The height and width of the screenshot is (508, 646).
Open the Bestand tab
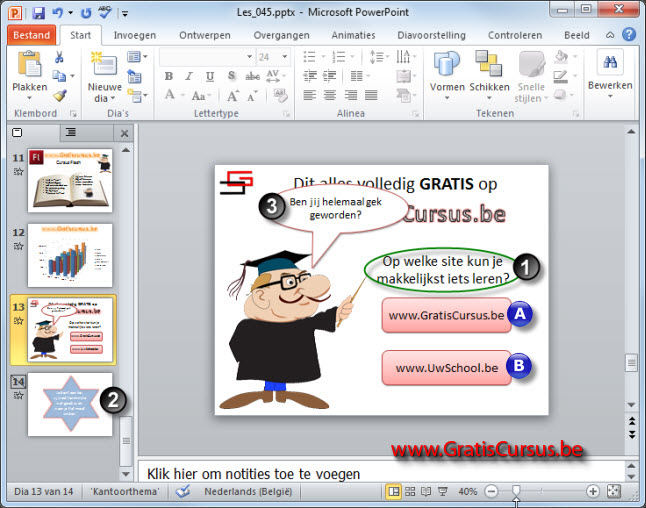31,35
